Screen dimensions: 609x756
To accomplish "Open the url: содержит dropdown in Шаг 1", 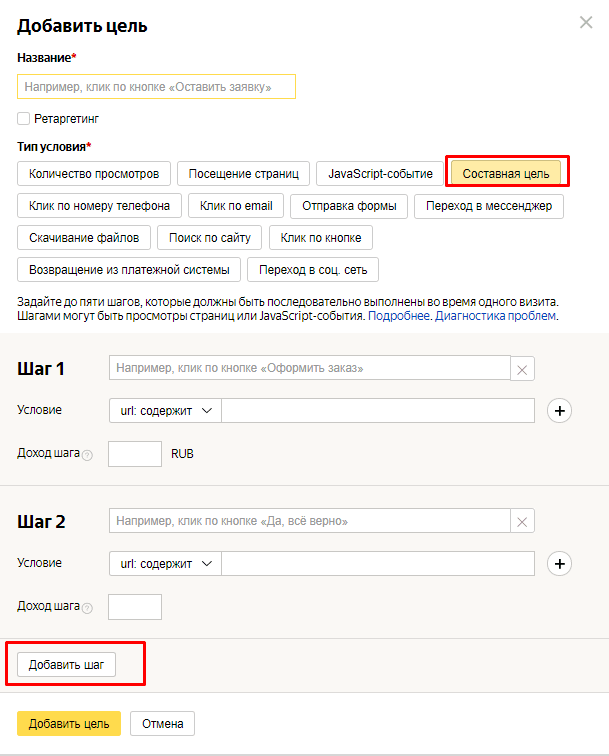I will (165, 411).
